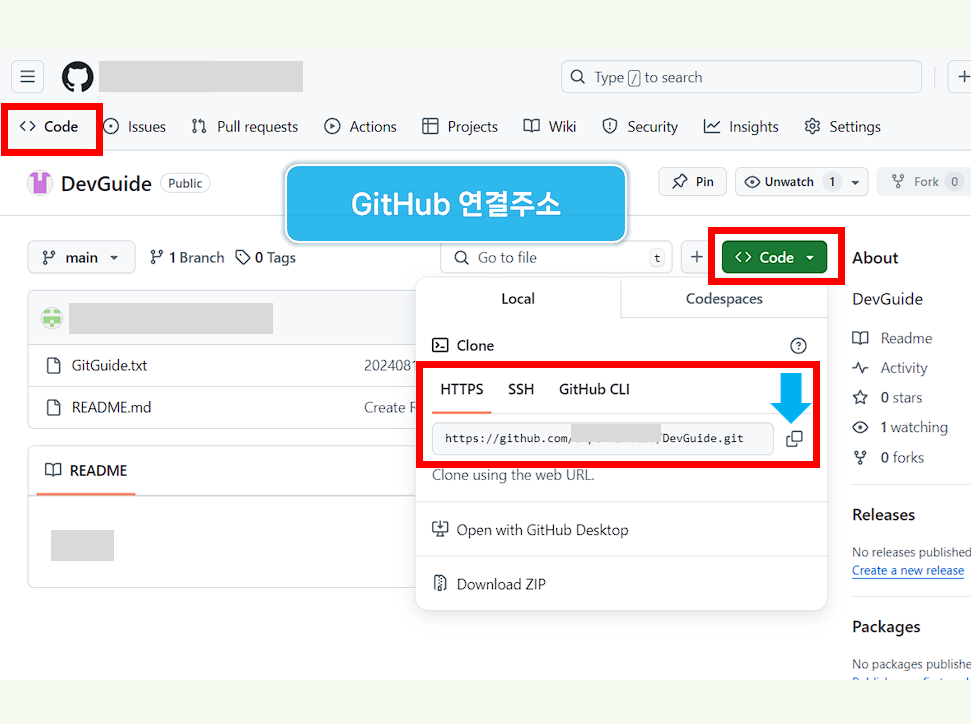
Task: Copy the HTTPS clone URL
Action: [x=794, y=438]
